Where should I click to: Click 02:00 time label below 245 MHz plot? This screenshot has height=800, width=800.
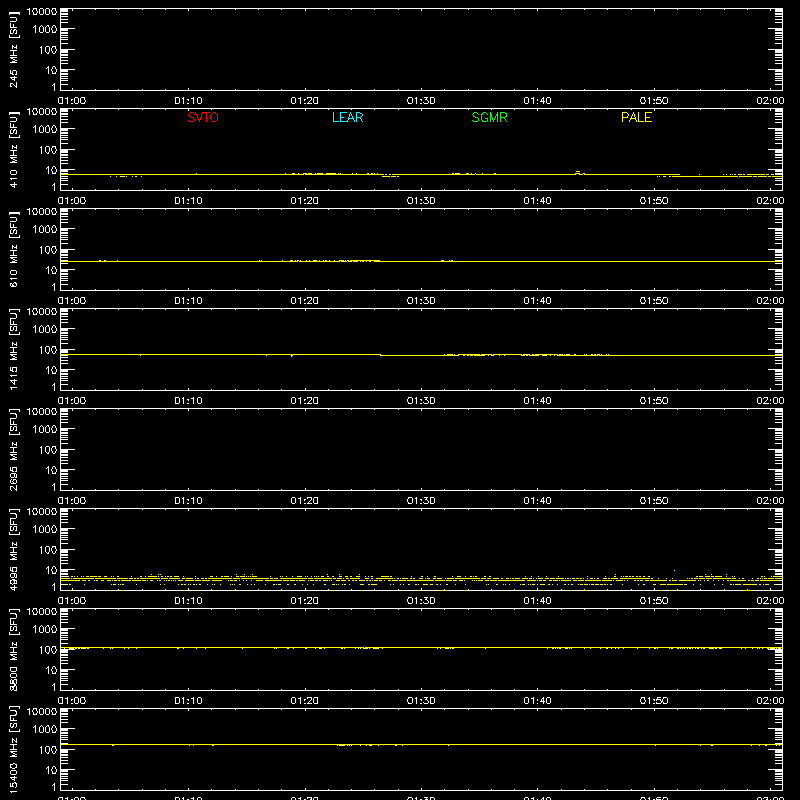click(x=770, y=101)
